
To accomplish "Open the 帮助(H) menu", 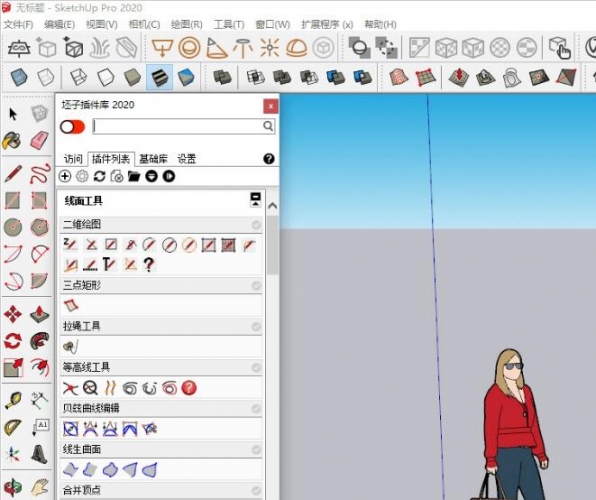I will click(x=380, y=24).
